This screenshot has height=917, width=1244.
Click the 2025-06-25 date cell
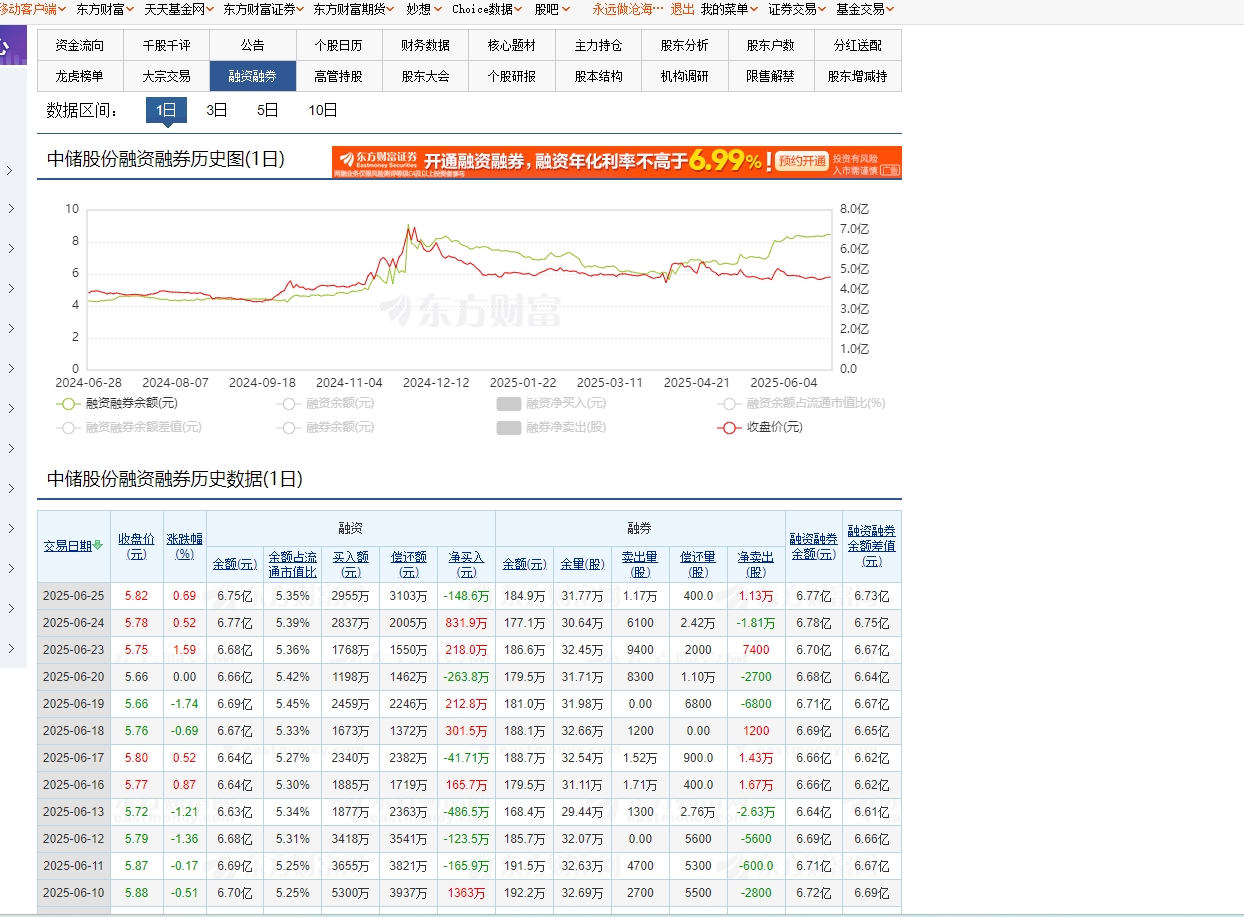click(x=72, y=596)
